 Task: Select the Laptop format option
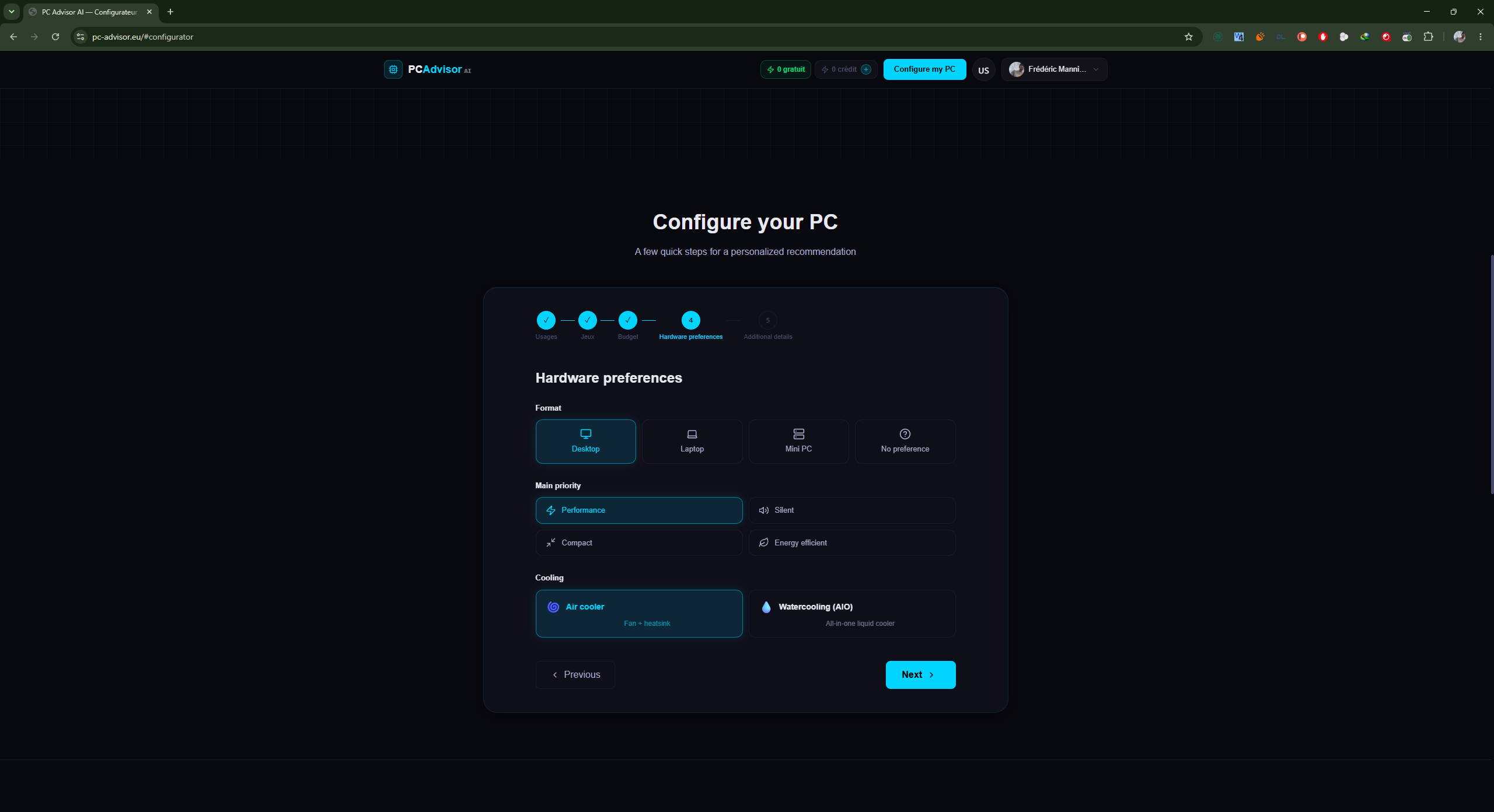(x=692, y=442)
